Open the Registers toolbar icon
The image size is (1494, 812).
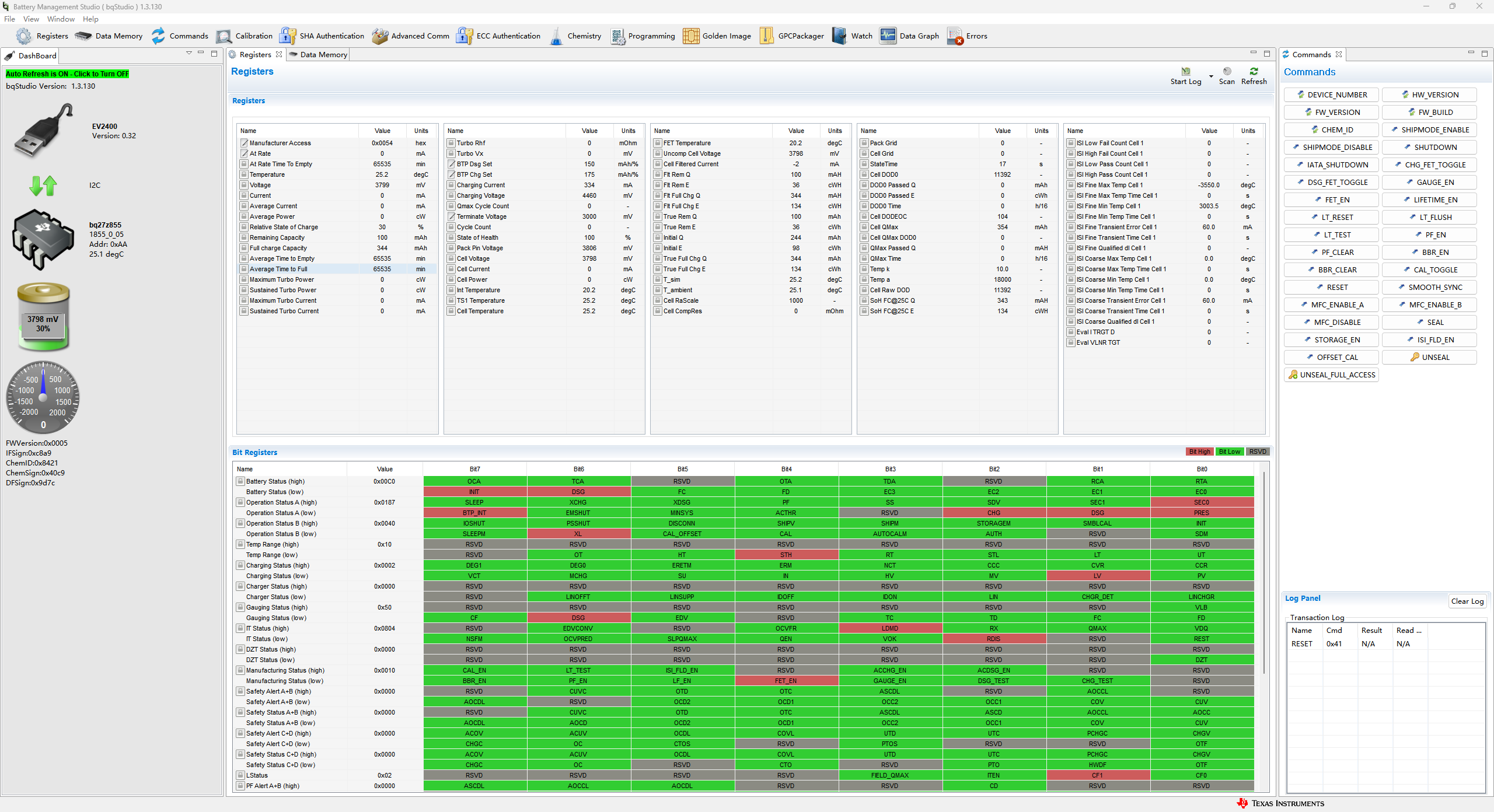pos(24,36)
